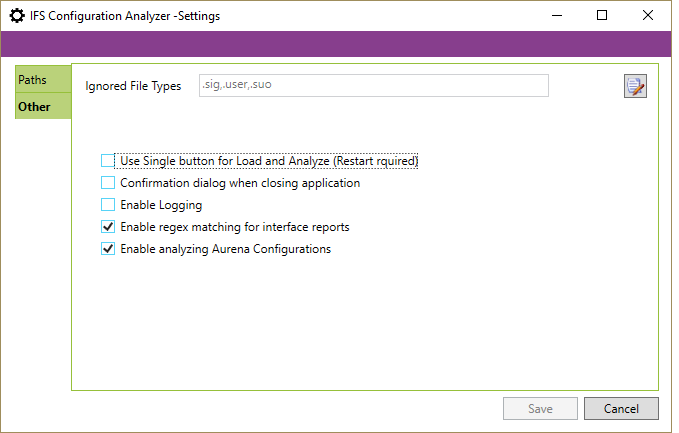This screenshot has height=433, width=679.
Task: Minimize the Settings window
Action: (556, 16)
